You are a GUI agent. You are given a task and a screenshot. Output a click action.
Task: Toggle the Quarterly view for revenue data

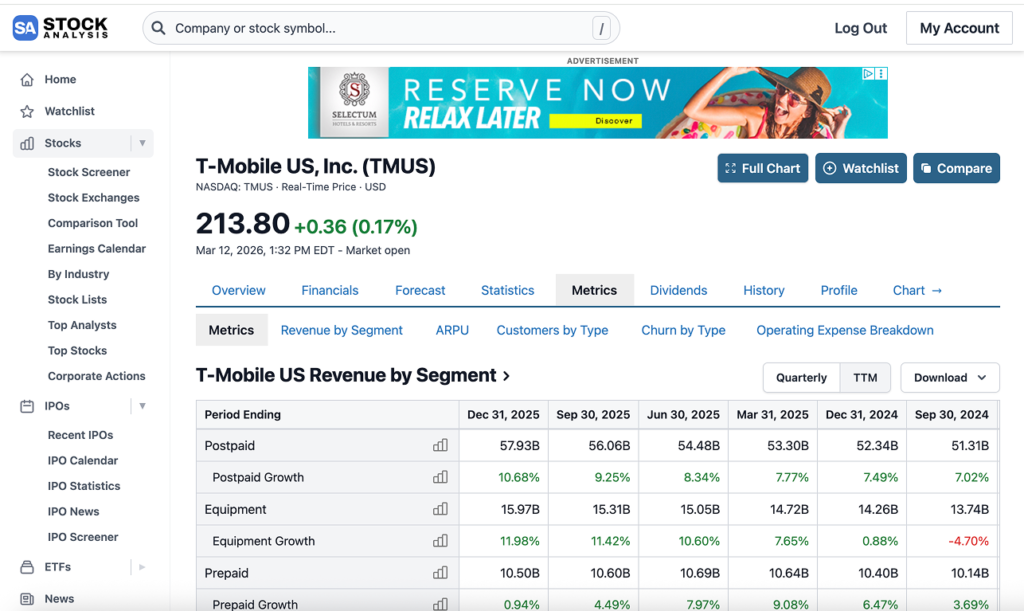[x=801, y=378]
